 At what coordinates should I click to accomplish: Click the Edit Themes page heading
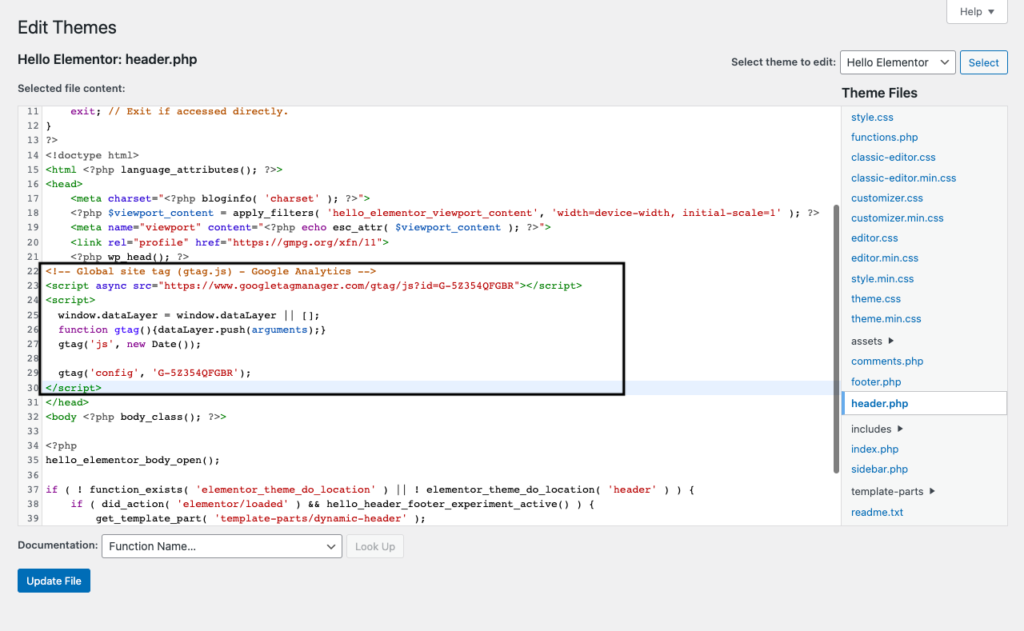pos(67,27)
